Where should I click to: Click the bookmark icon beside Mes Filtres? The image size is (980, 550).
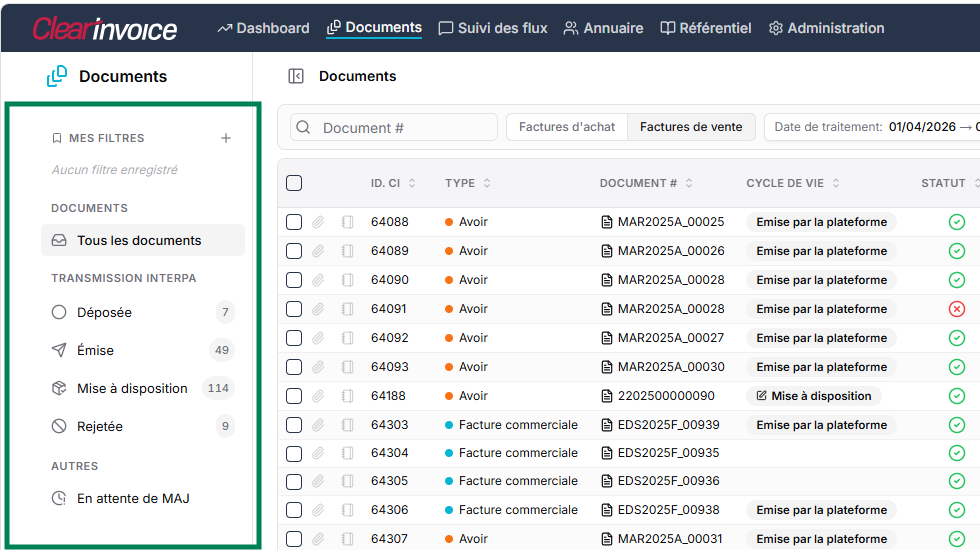(x=57, y=138)
